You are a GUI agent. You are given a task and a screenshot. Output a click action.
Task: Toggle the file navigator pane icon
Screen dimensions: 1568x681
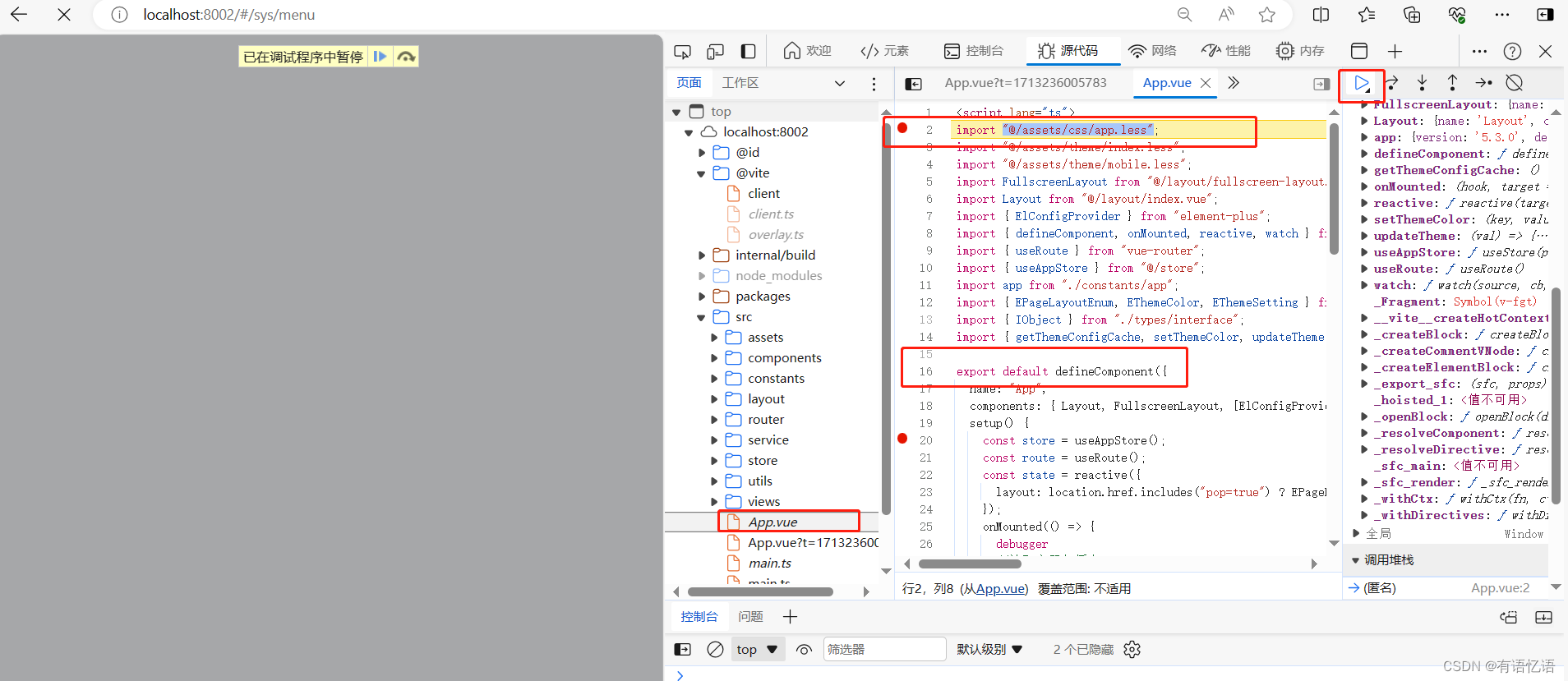pyautogui.click(x=913, y=83)
